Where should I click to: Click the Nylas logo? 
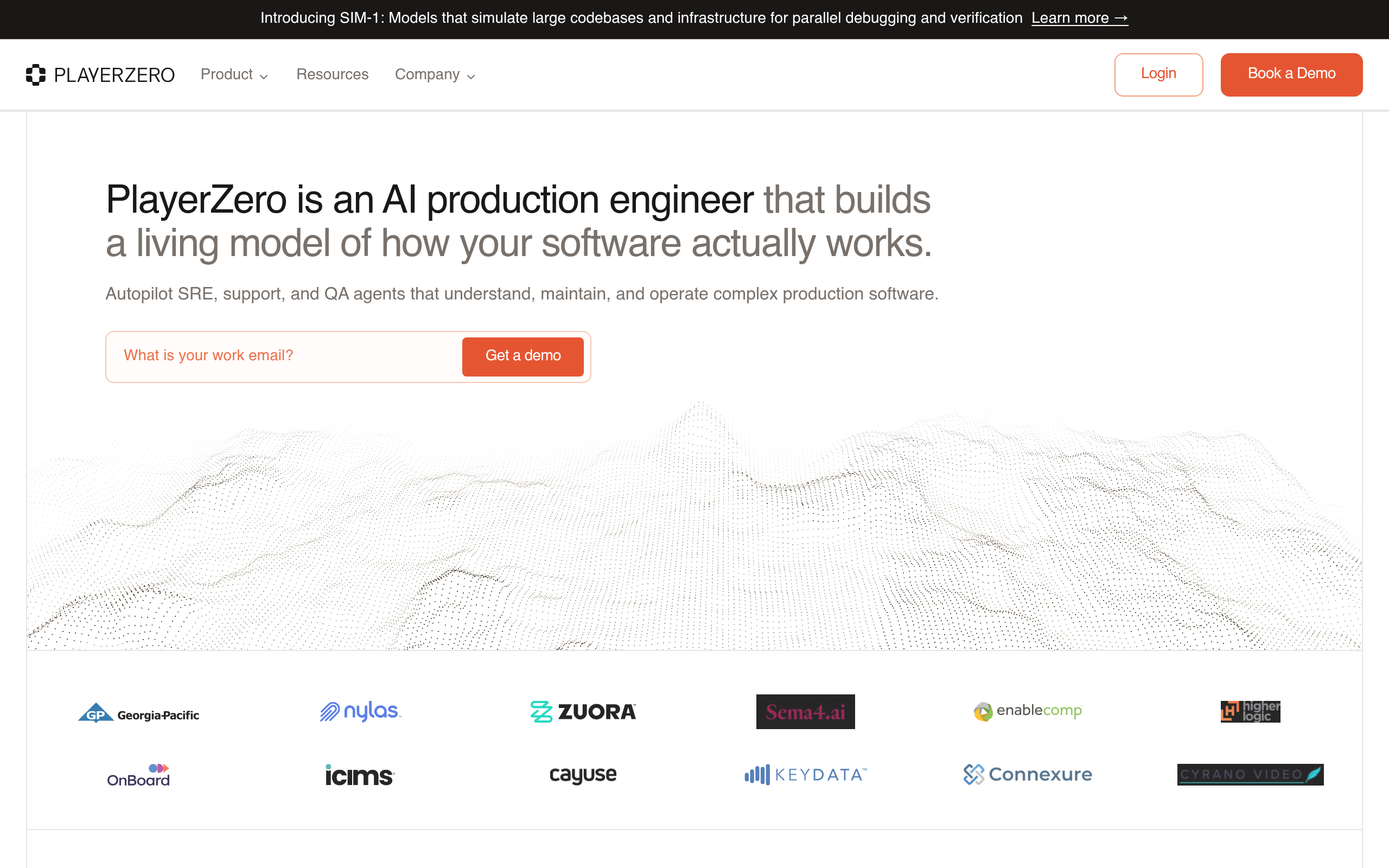coord(360,711)
